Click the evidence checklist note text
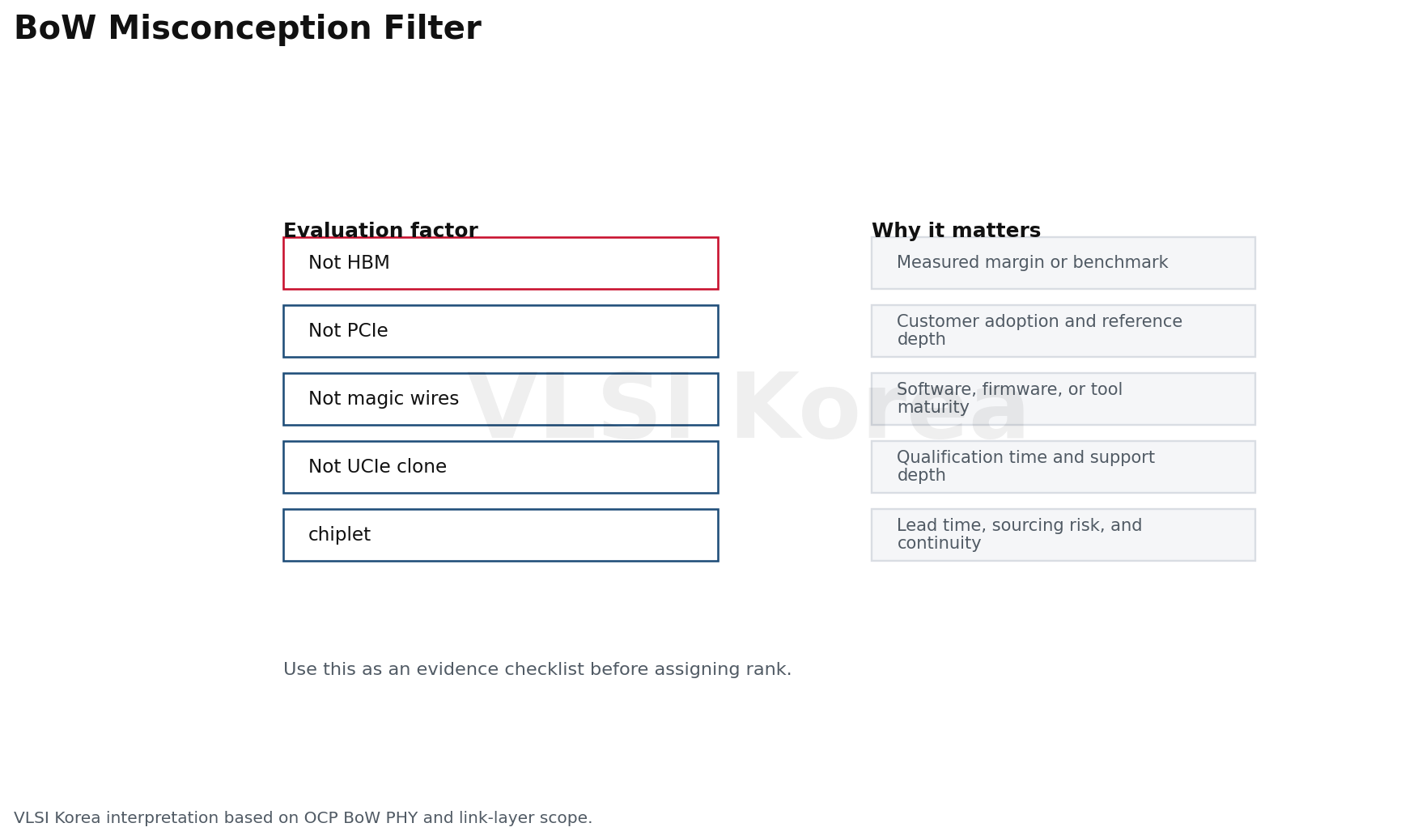The image size is (1422, 840). (x=537, y=670)
